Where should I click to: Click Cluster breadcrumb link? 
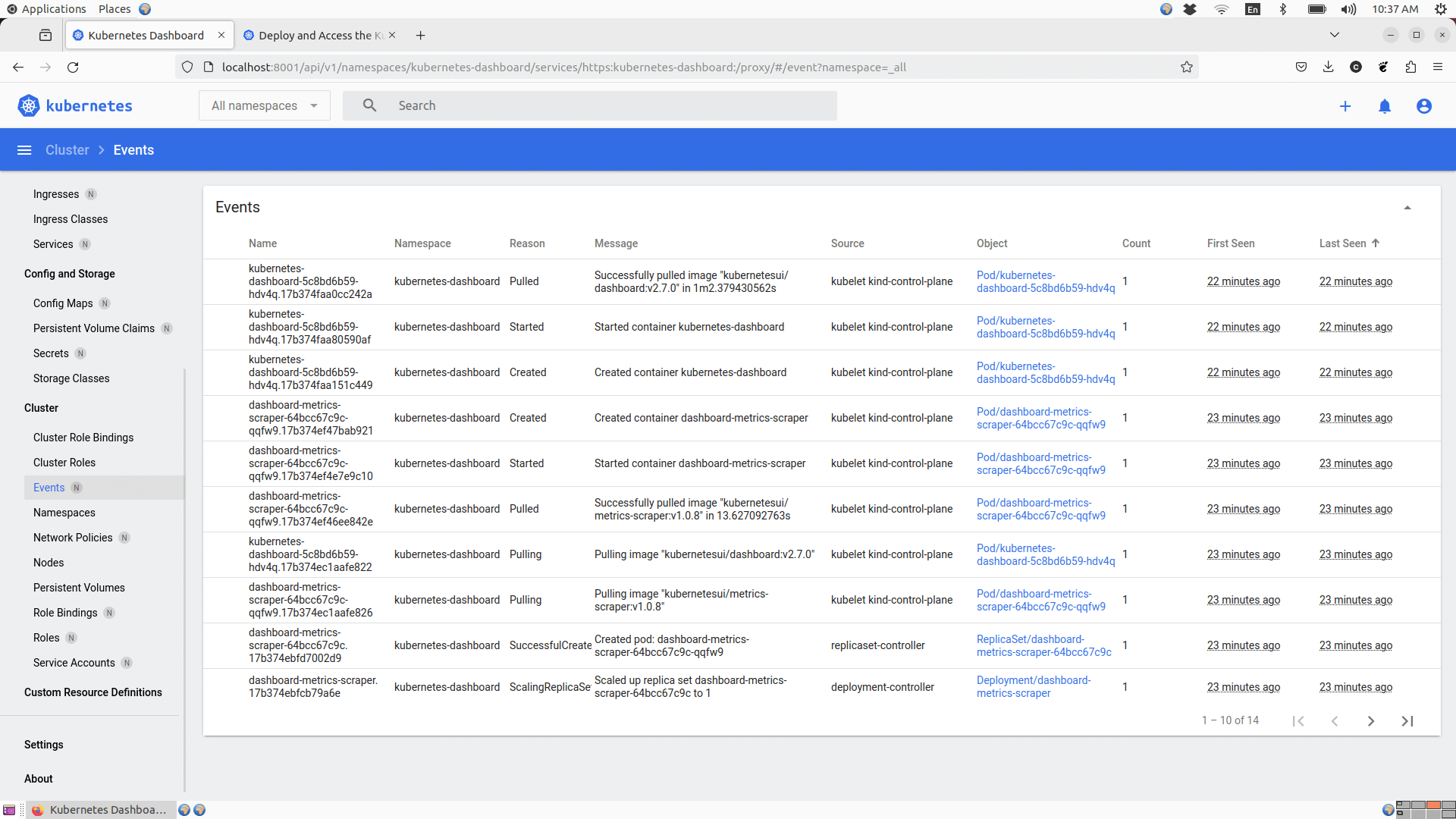click(x=67, y=150)
